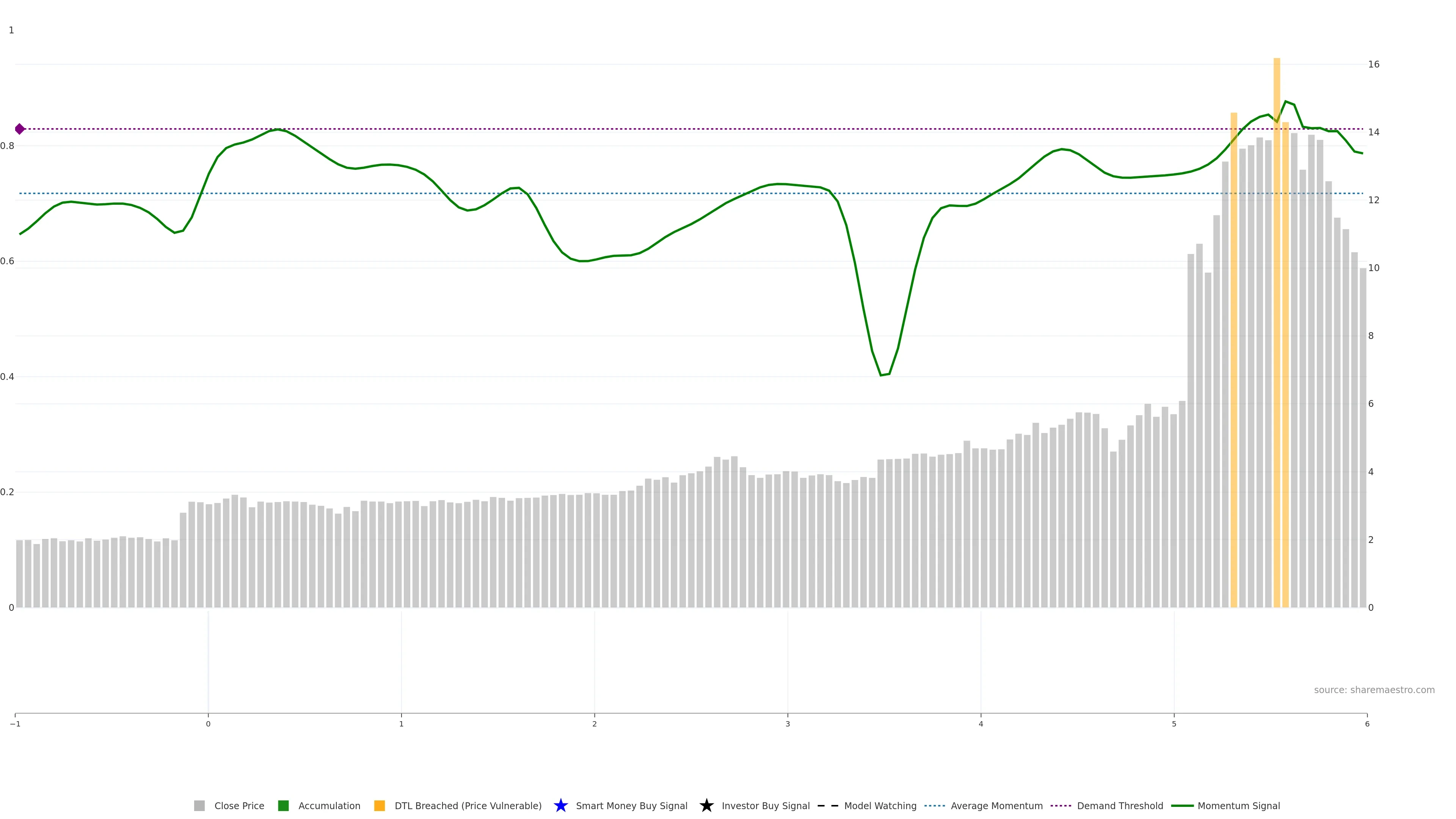This screenshot has width=1456, height=819.
Task: Click the purple diamond marker on threshold line
Action: 20,129
